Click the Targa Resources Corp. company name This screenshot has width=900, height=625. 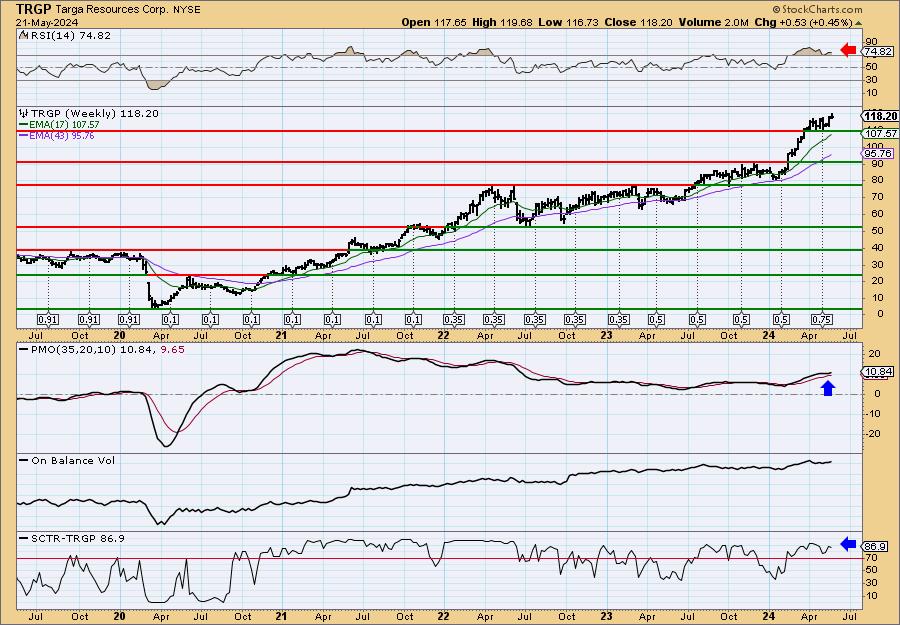[110, 9]
